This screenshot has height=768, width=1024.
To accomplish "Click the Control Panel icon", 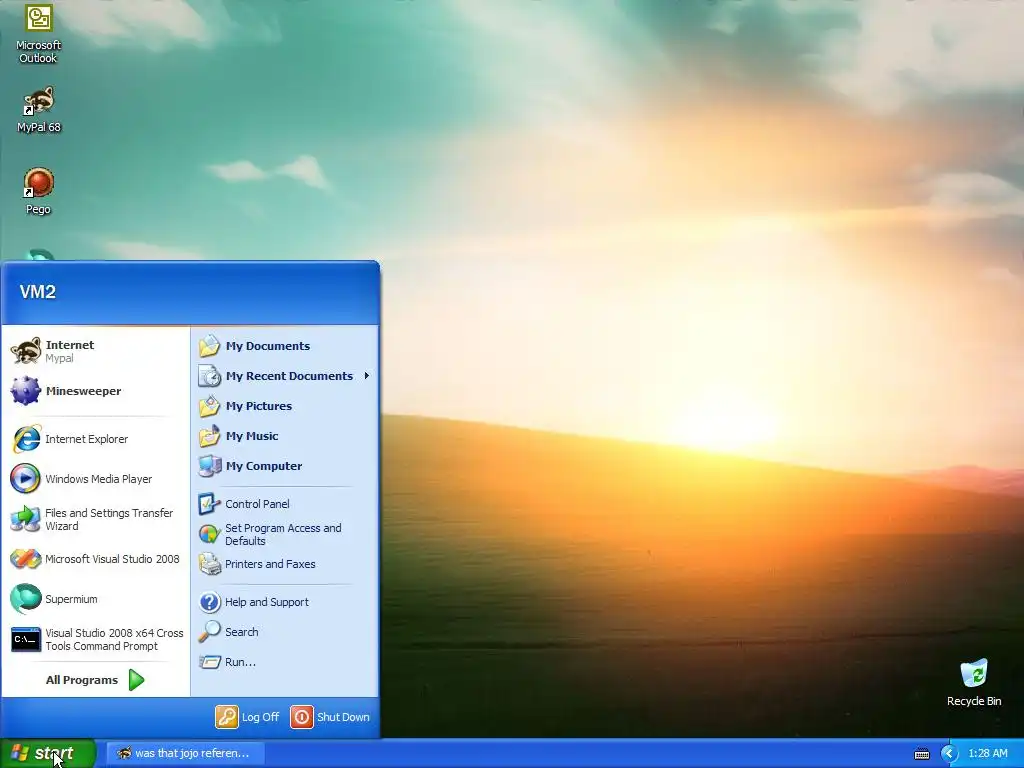I will [210, 504].
